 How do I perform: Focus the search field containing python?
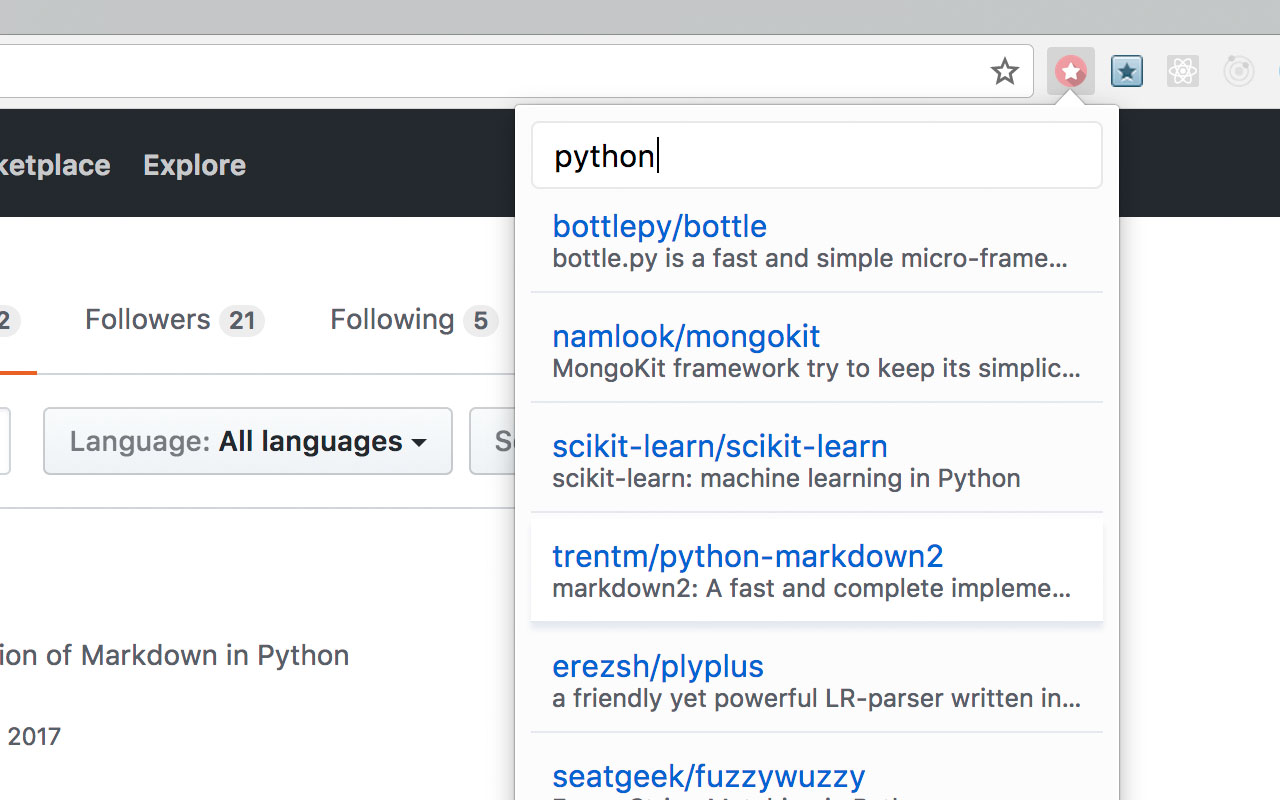[817, 155]
